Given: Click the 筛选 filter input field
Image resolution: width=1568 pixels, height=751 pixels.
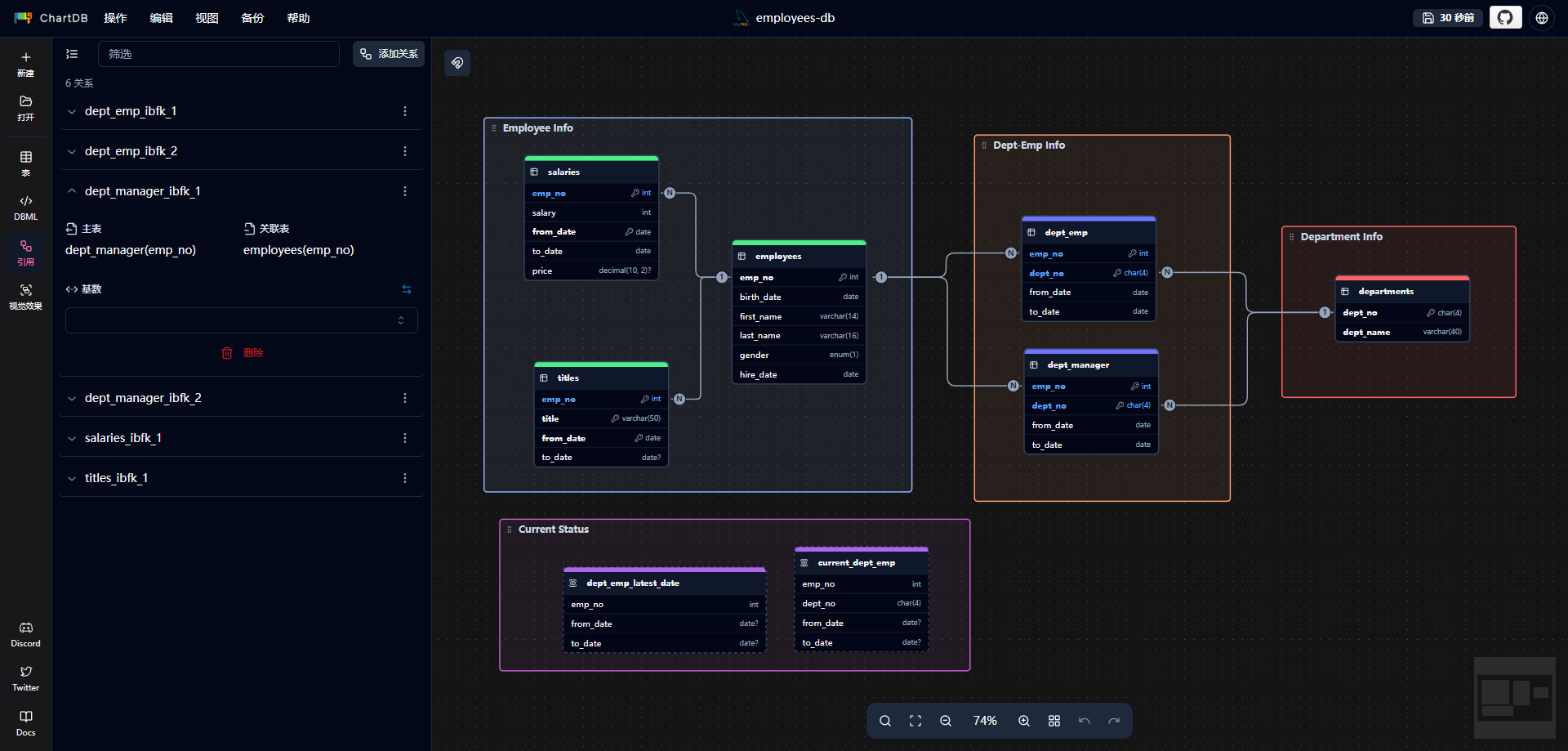Looking at the screenshot, I should click(219, 54).
